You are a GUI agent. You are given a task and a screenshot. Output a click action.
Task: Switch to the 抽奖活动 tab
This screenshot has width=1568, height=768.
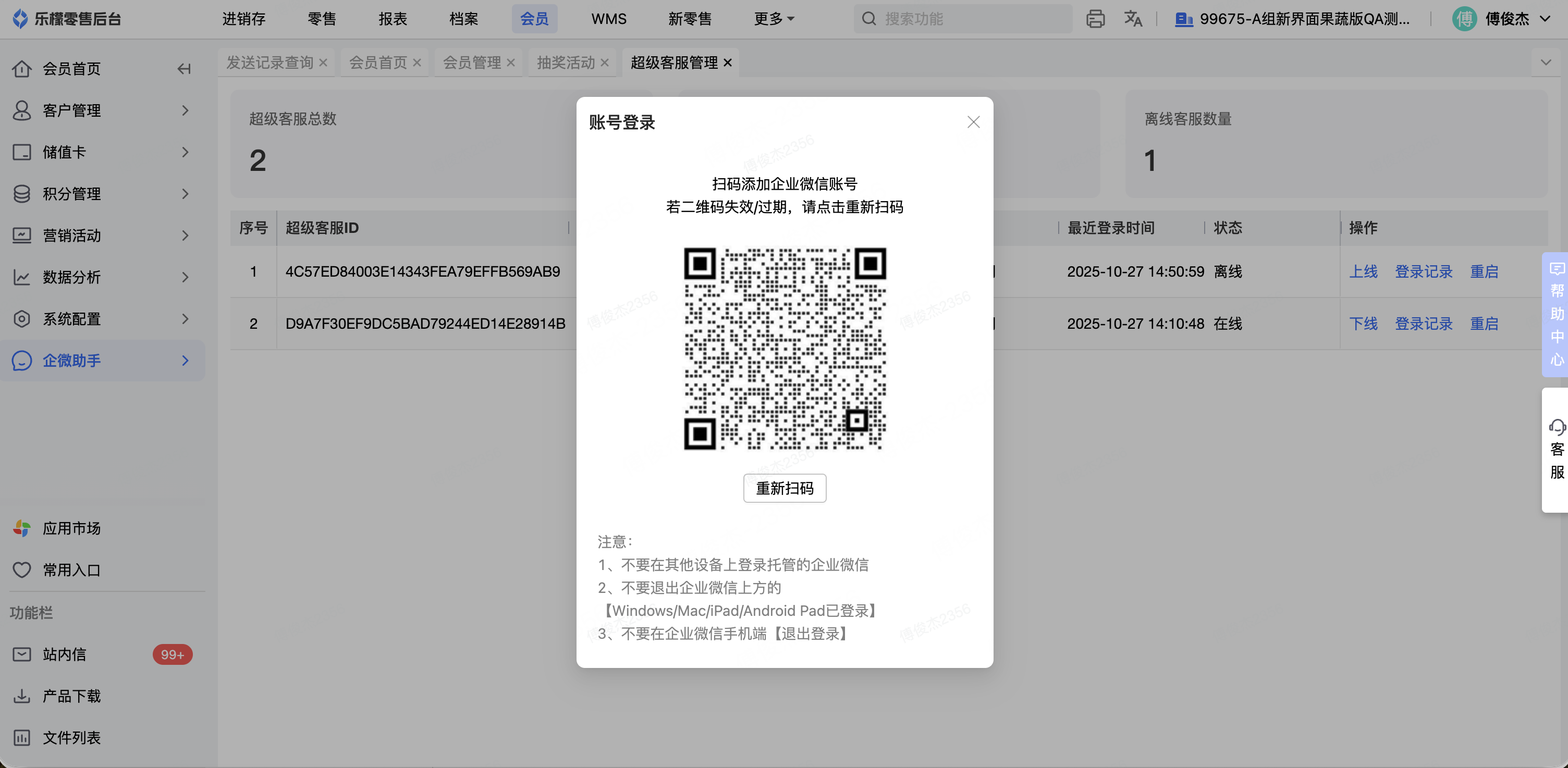[x=565, y=63]
